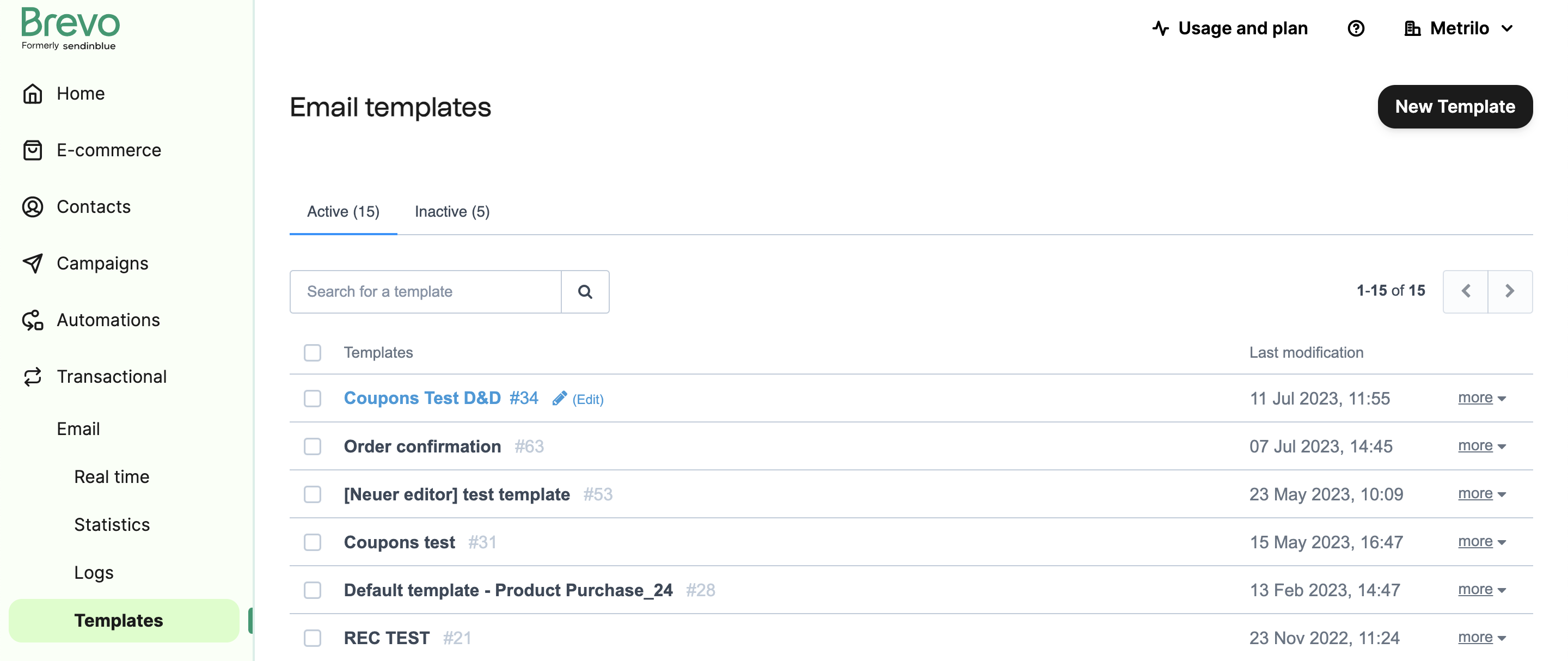
Task: Expand the Metrilo account dropdown
Action: point(1459,29)
